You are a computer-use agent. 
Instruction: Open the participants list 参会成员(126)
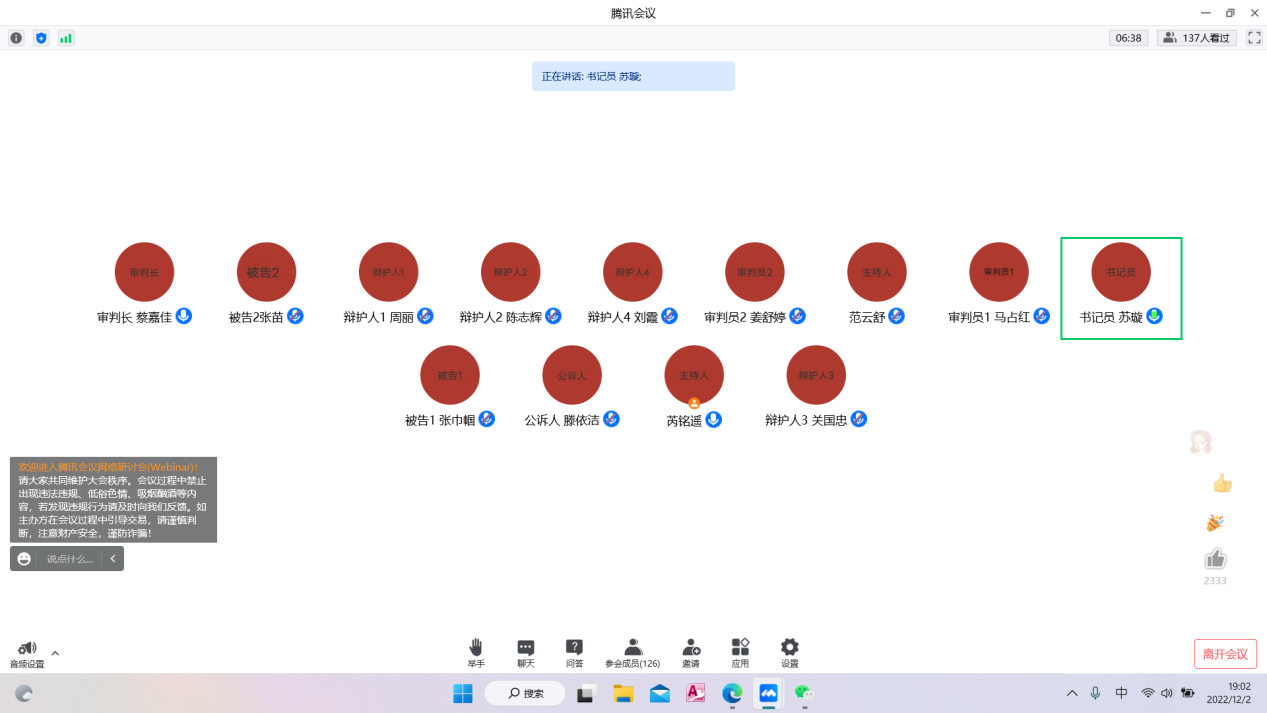click(632, 653)
